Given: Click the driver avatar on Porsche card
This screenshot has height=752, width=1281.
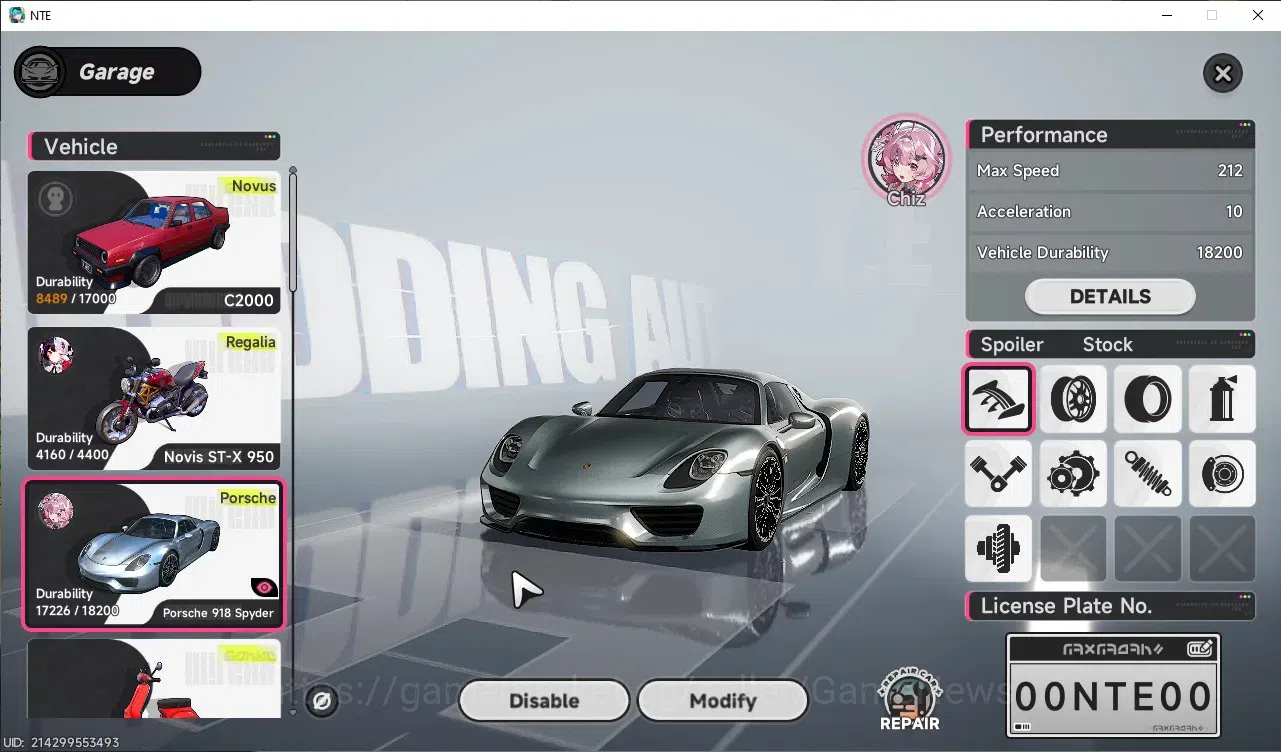Looking at the screenshot, I should tap(56, 511).
